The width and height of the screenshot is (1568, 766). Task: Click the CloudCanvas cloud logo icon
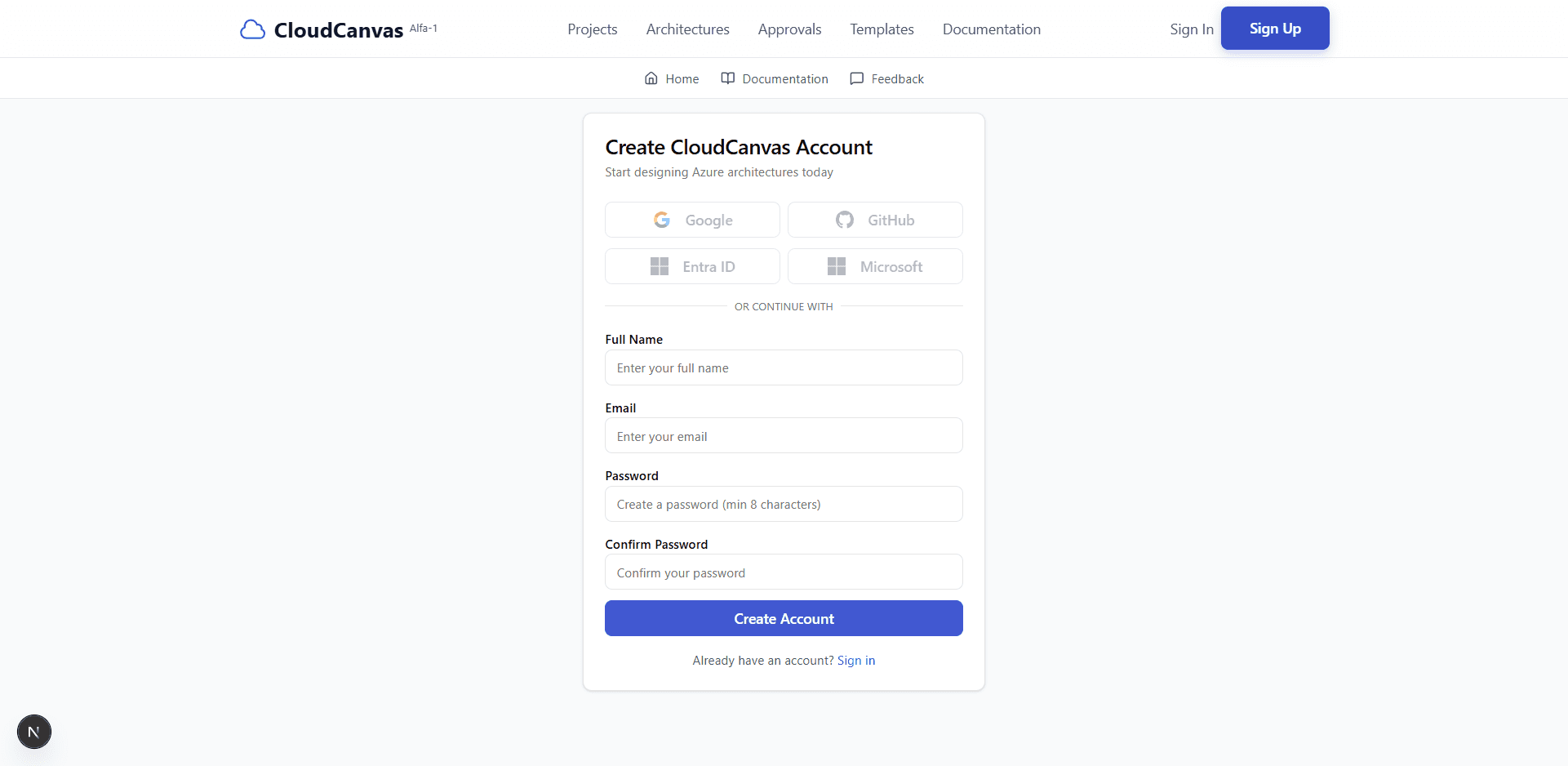[x=252, y=29]
